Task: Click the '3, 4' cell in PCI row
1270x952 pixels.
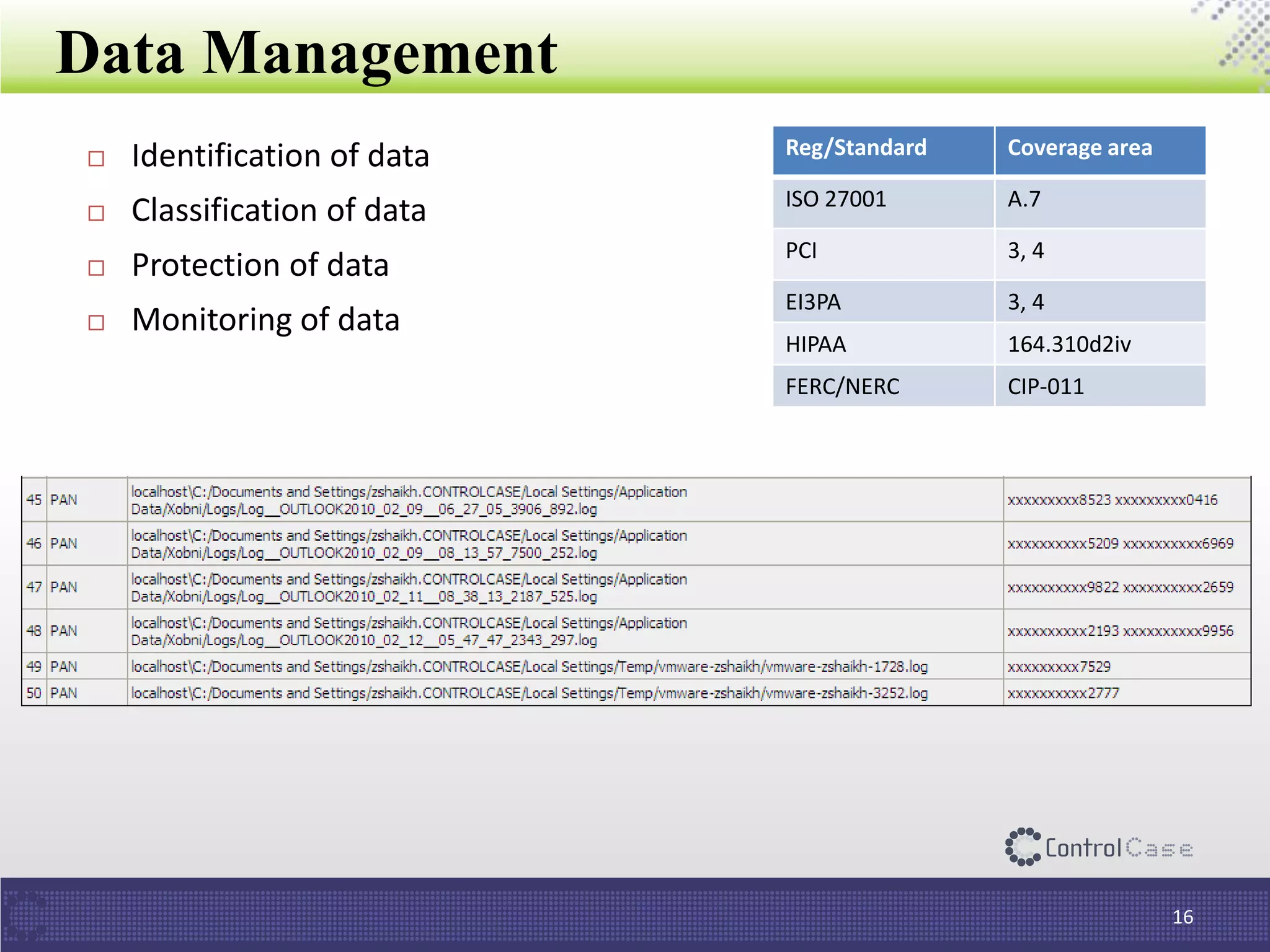Action: 1101,254
